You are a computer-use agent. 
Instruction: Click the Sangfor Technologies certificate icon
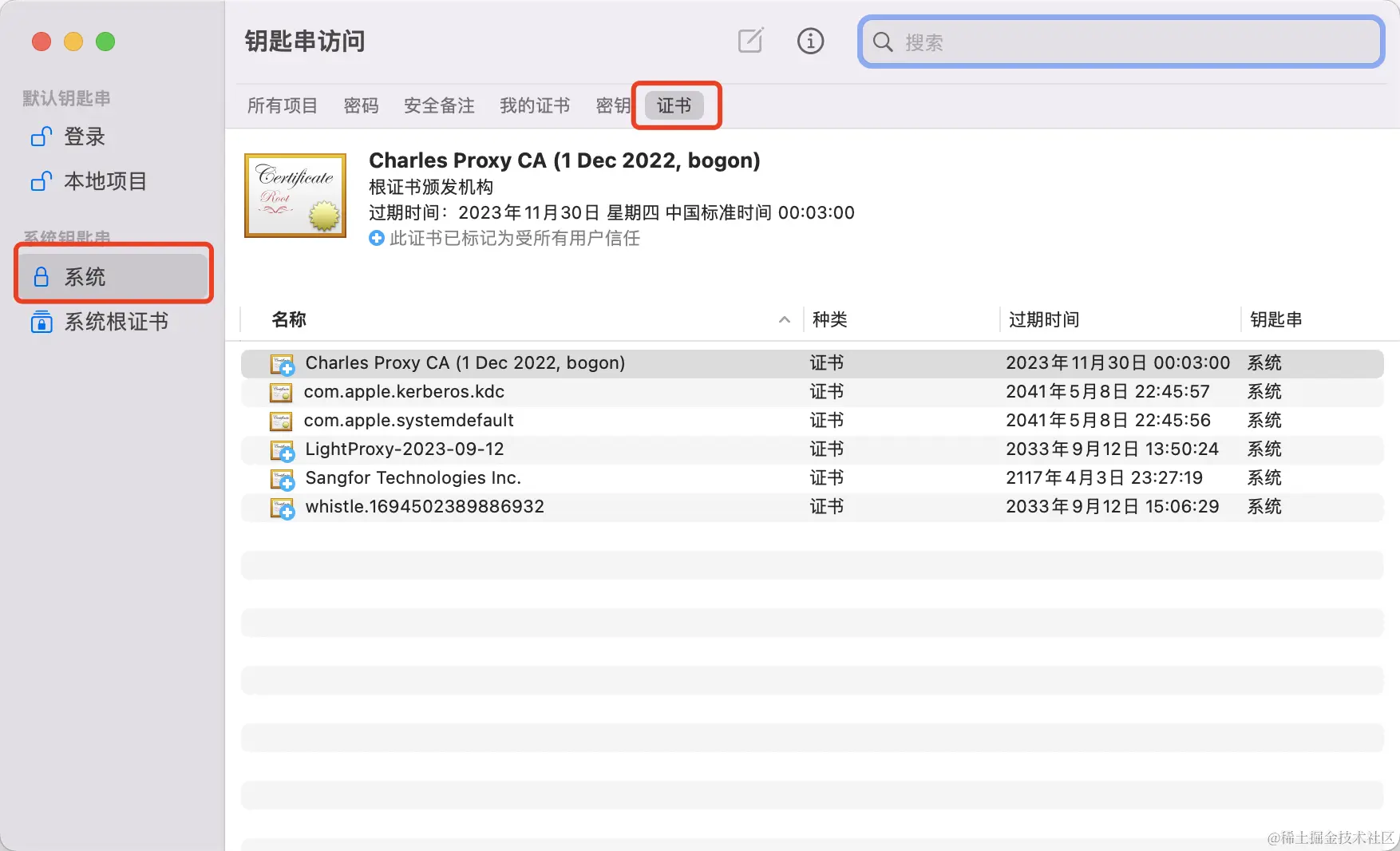point(282,479)
